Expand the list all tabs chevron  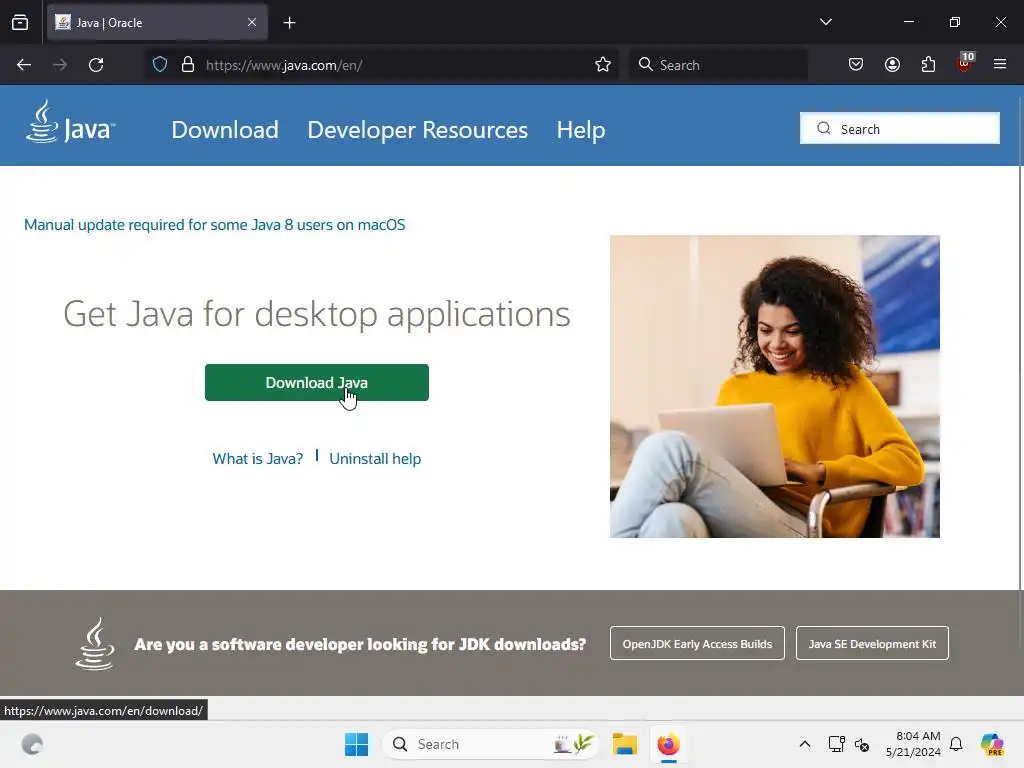(825, 22)
